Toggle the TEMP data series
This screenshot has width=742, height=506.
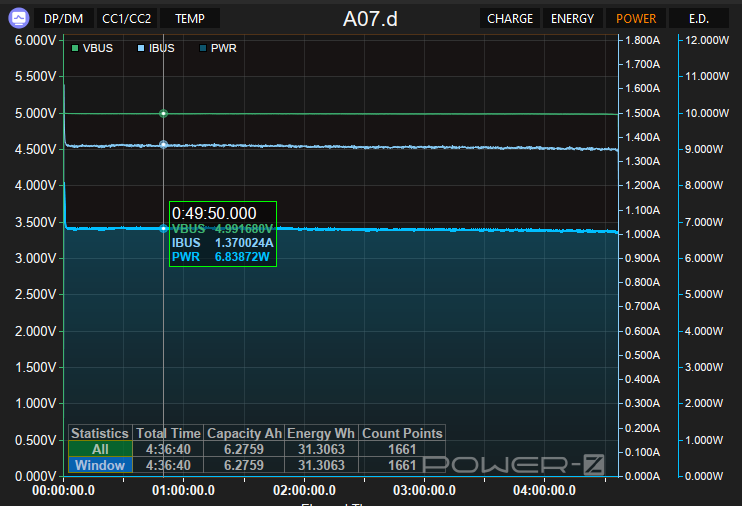(190, 18)
